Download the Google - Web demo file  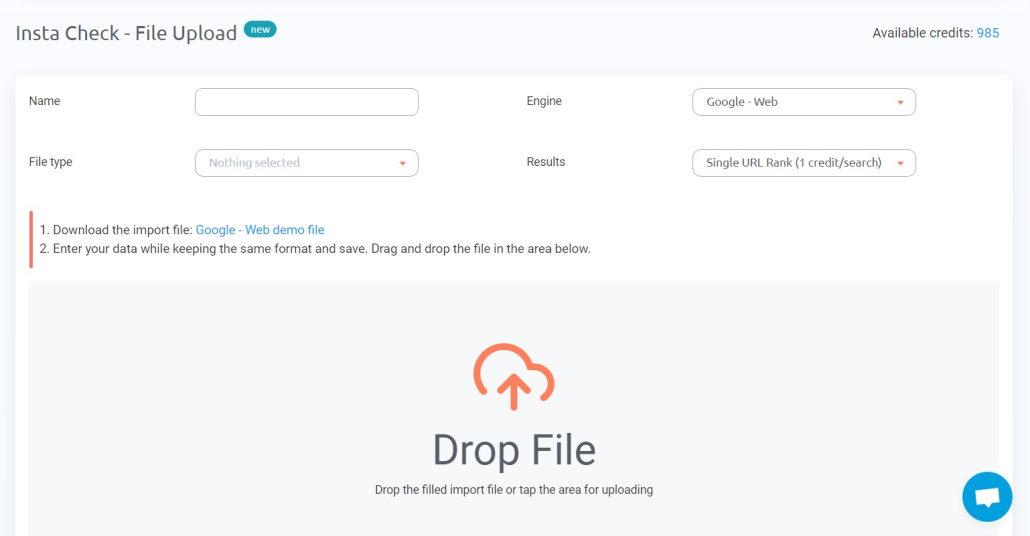tap(260, 230)
